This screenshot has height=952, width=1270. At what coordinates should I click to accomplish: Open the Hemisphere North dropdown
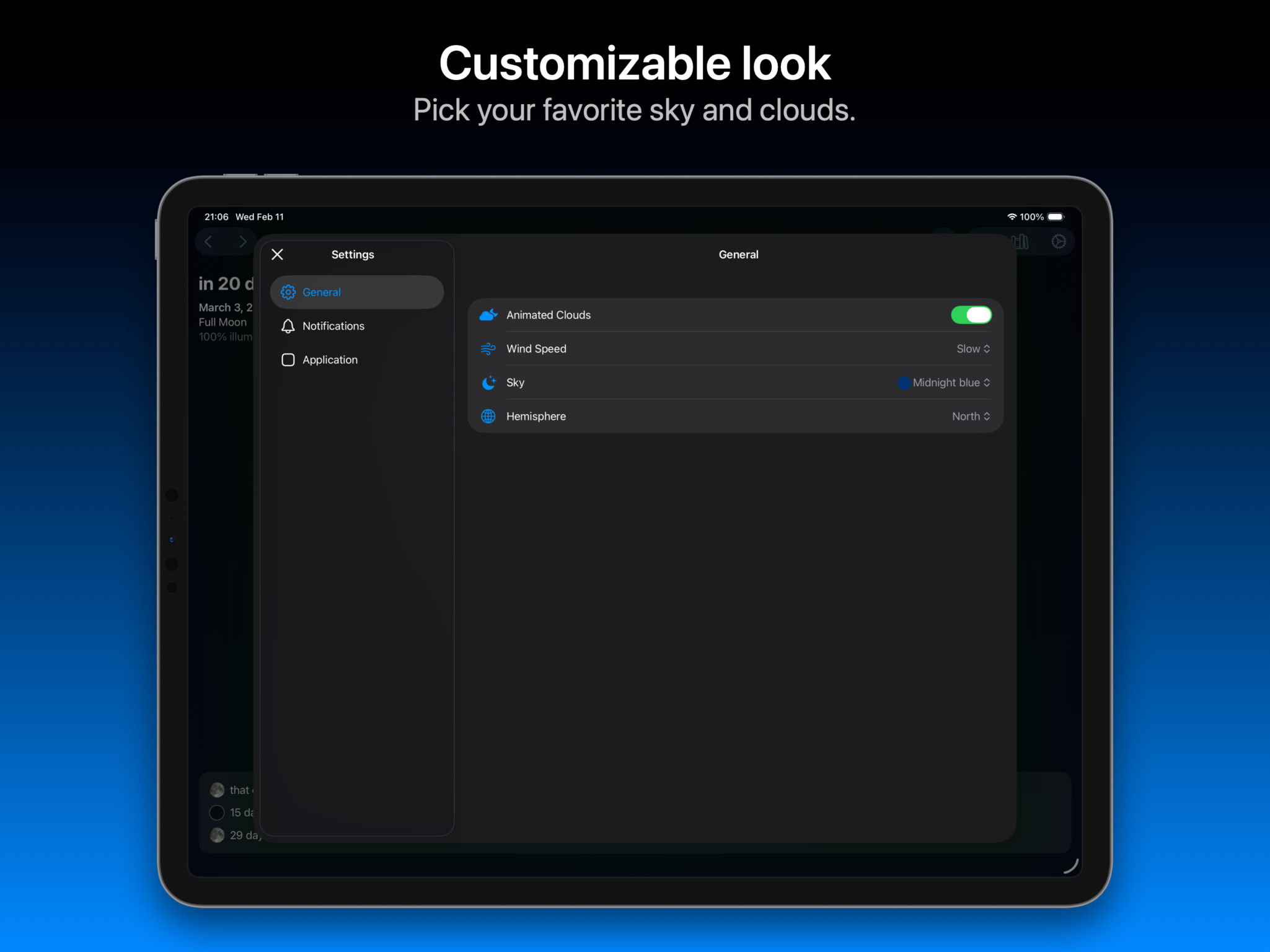[x=971, y=416]
